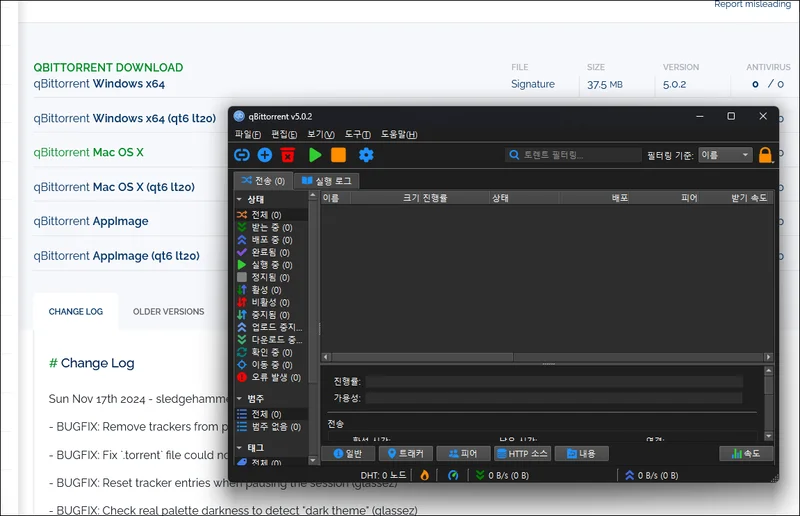800x516 pixels.
Task: Open qBittorrent AppImage link on webpage
Action: [91, 221]
